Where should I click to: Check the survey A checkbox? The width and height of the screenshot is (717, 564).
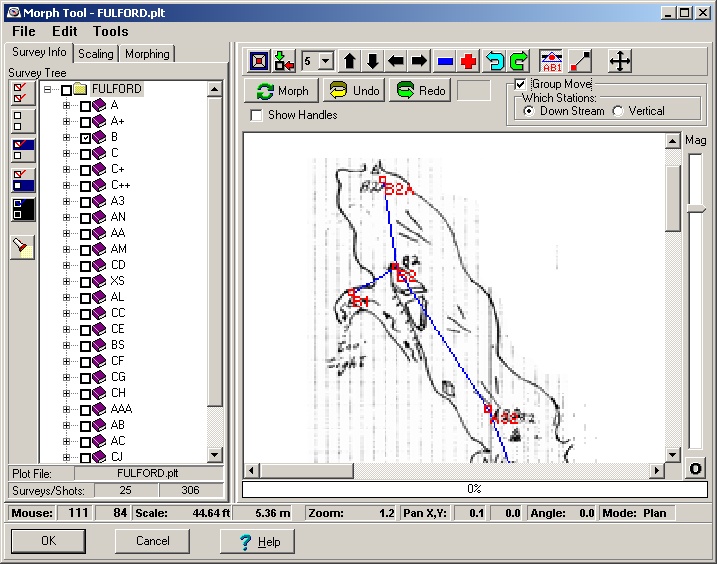85,106
